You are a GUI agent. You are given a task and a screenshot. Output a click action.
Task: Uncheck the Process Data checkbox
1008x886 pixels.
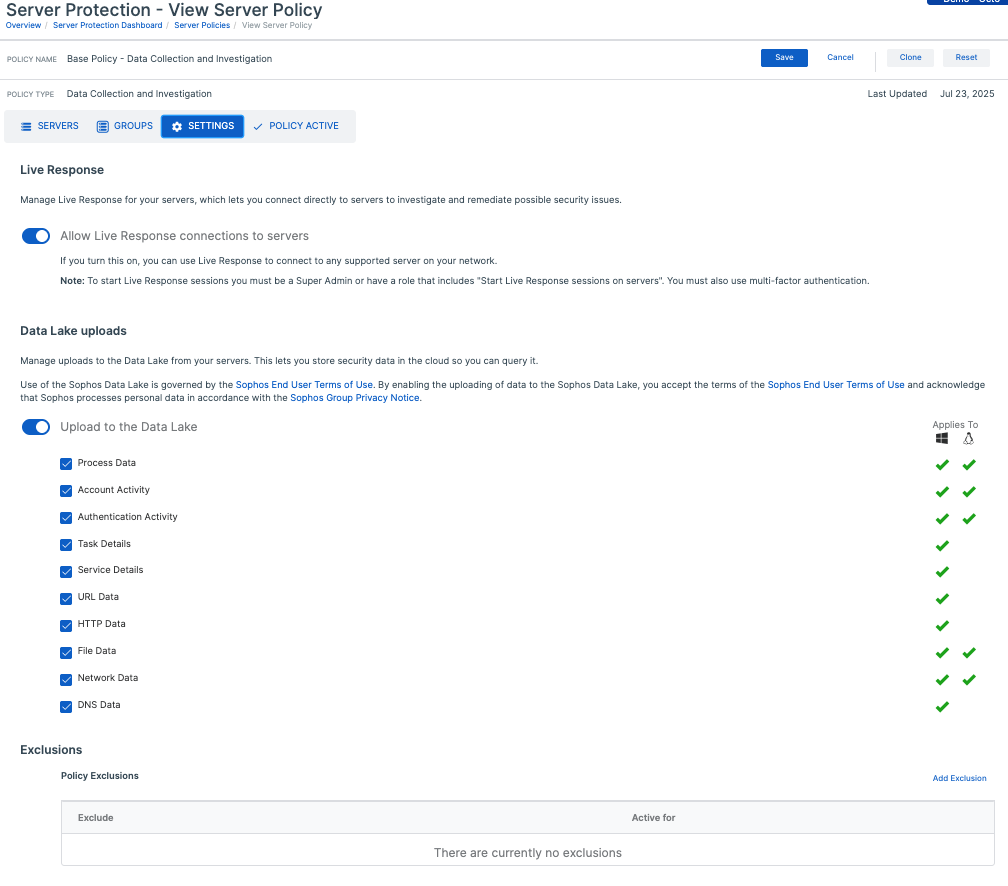tap(66, 464)
